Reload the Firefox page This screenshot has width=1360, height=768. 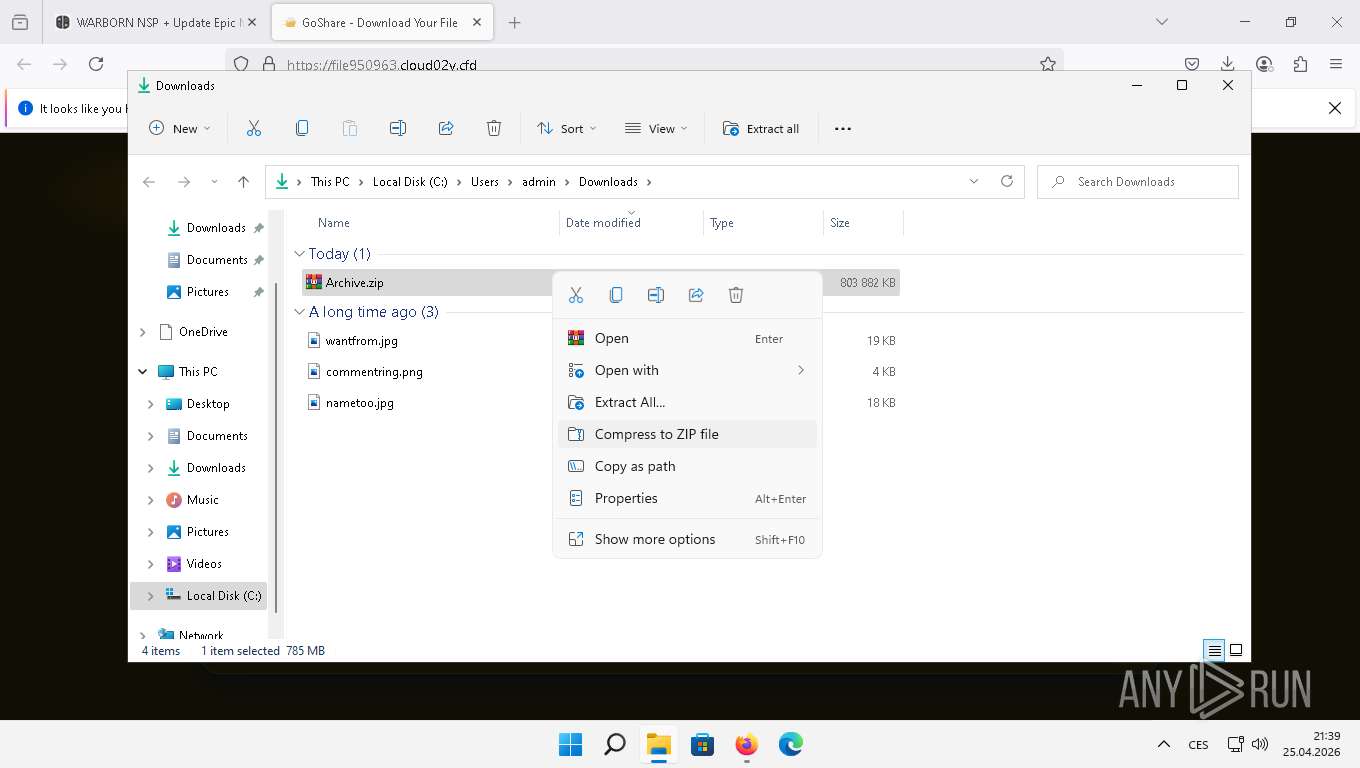(96, 64)
